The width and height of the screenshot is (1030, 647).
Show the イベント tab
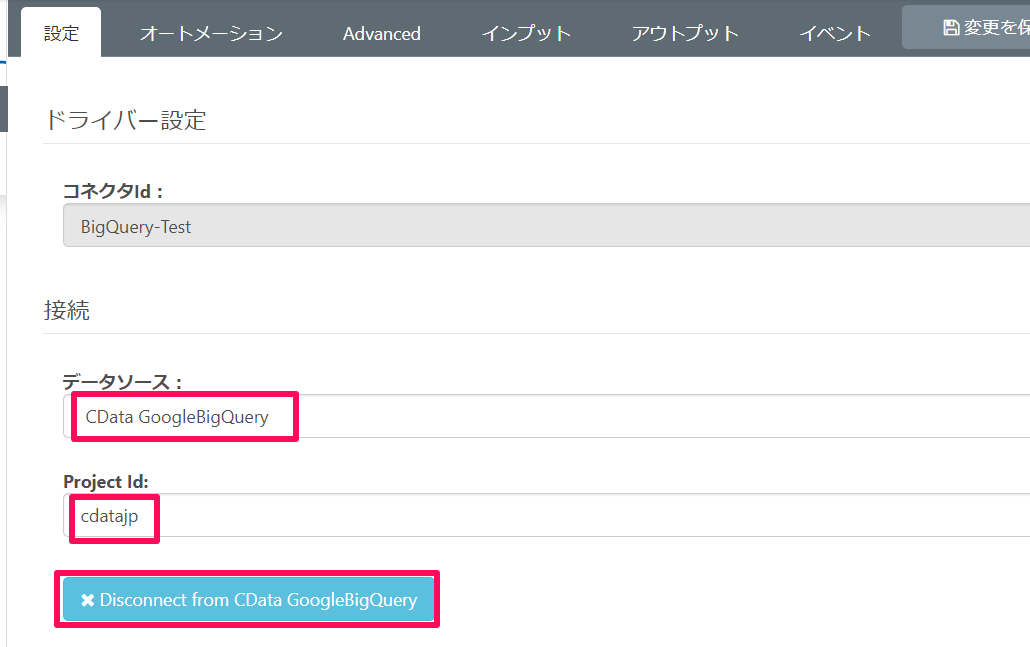[x=835, y=33]
